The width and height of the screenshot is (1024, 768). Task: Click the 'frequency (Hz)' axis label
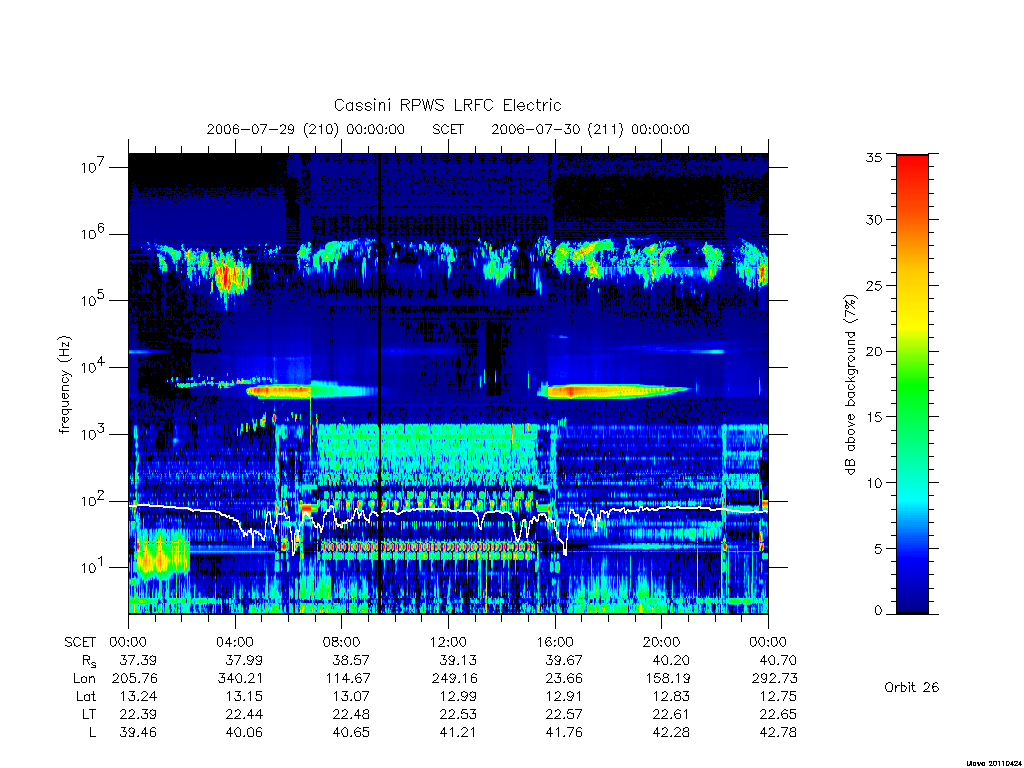tap(65, 385)
